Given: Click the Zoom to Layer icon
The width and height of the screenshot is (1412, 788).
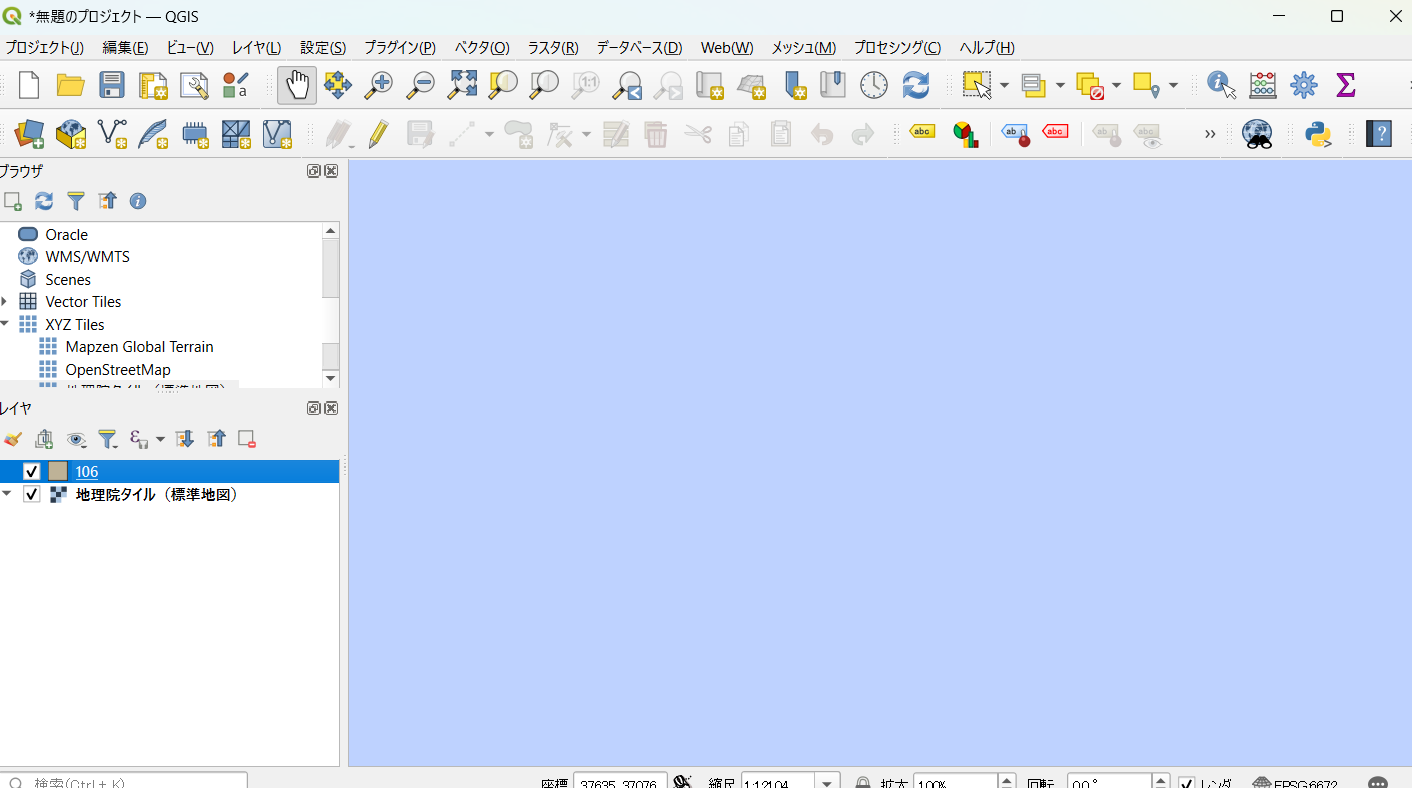Looking at the screenshot, I should pyautogui.click(x=544, y=85).
